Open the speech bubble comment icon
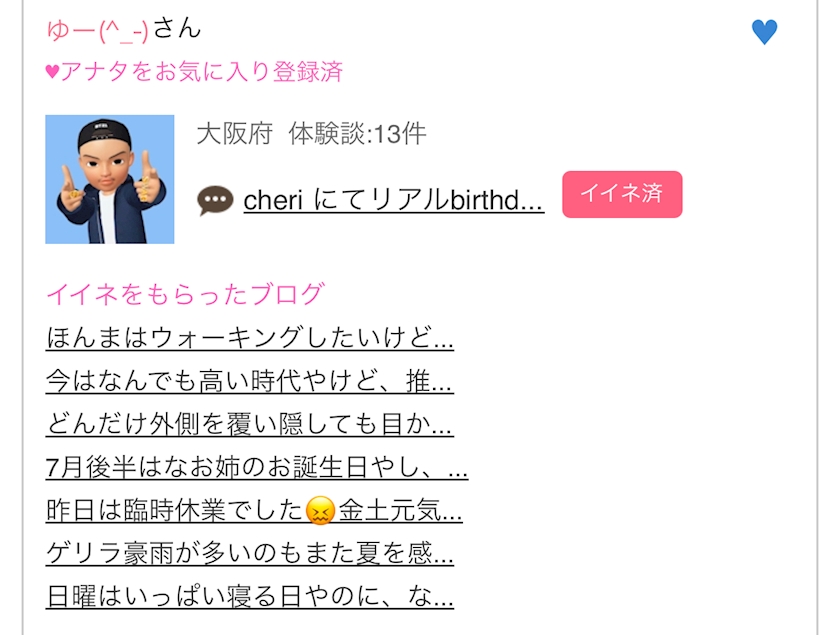The height and width of the screenshot is (635, 840). tap(215, 200)
